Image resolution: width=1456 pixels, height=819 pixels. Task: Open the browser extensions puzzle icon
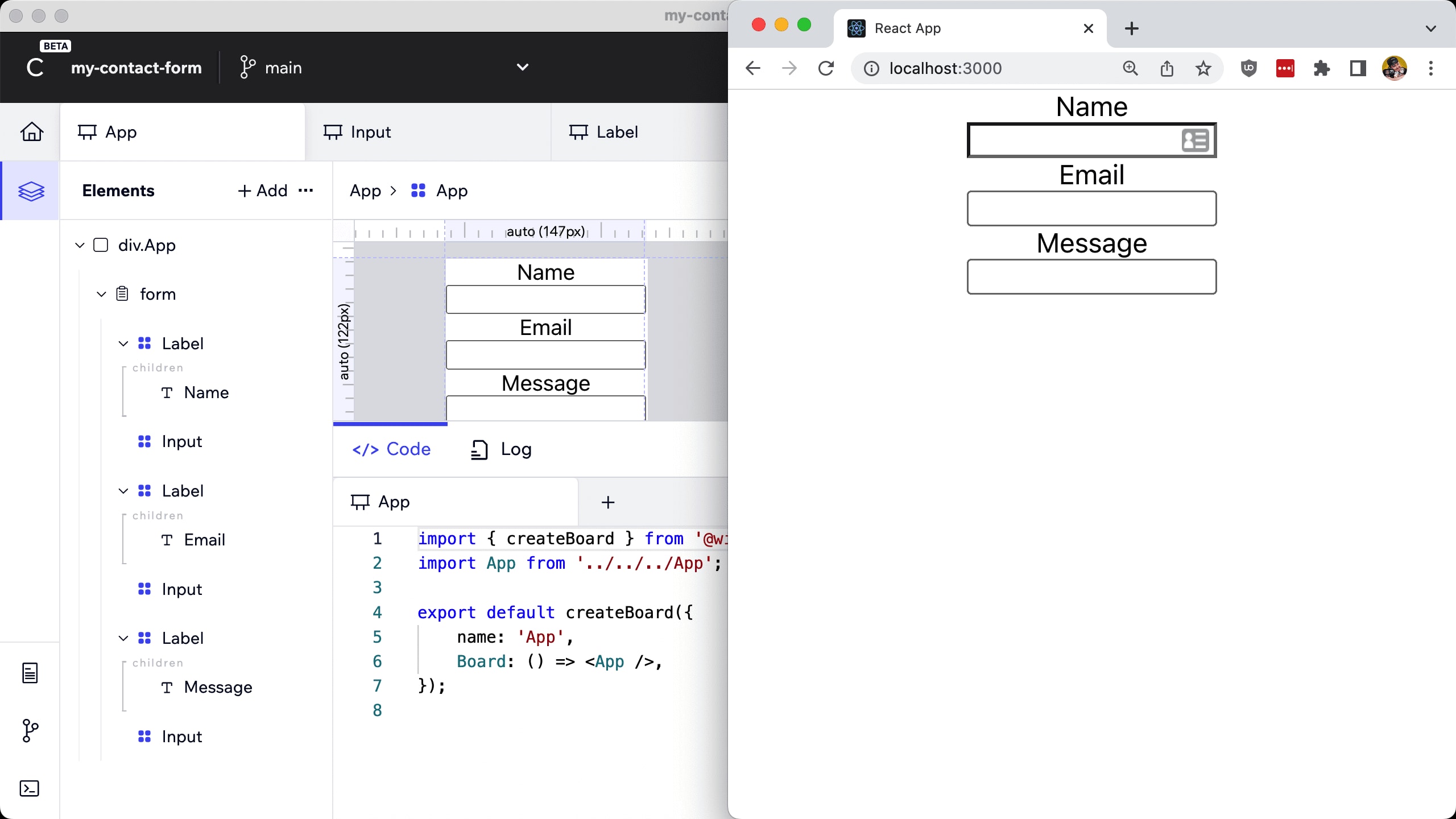1321,69
